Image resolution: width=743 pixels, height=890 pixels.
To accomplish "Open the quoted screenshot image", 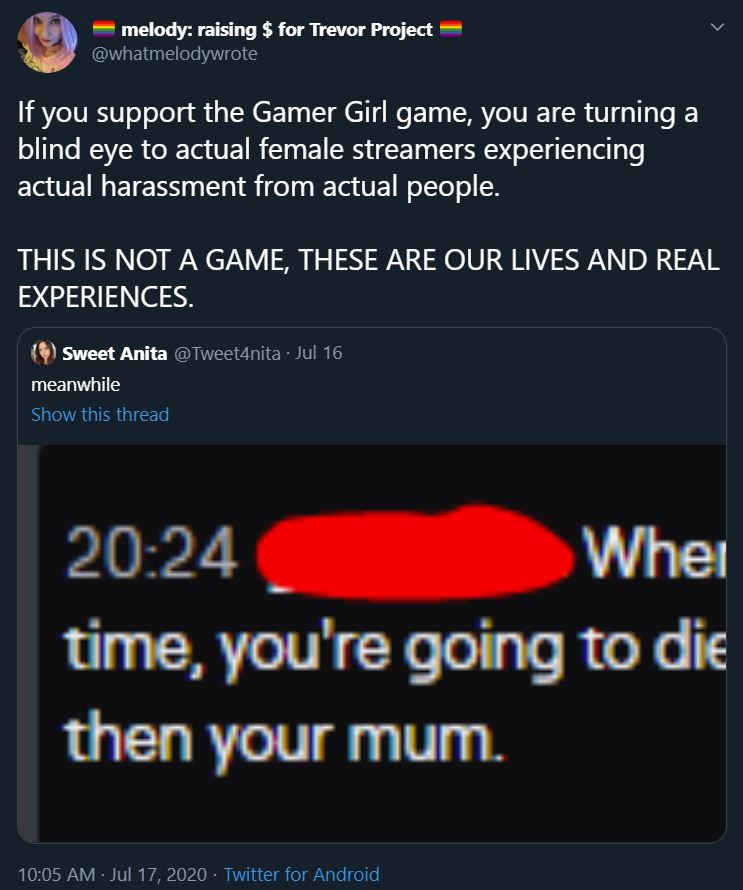I will pyautogui.click(x=372, y=644).
